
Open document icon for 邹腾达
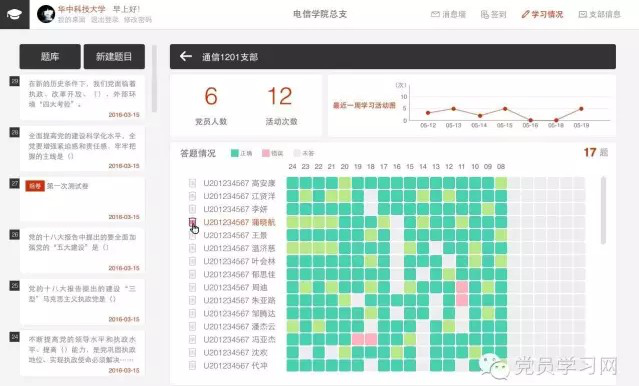point(192,313)
